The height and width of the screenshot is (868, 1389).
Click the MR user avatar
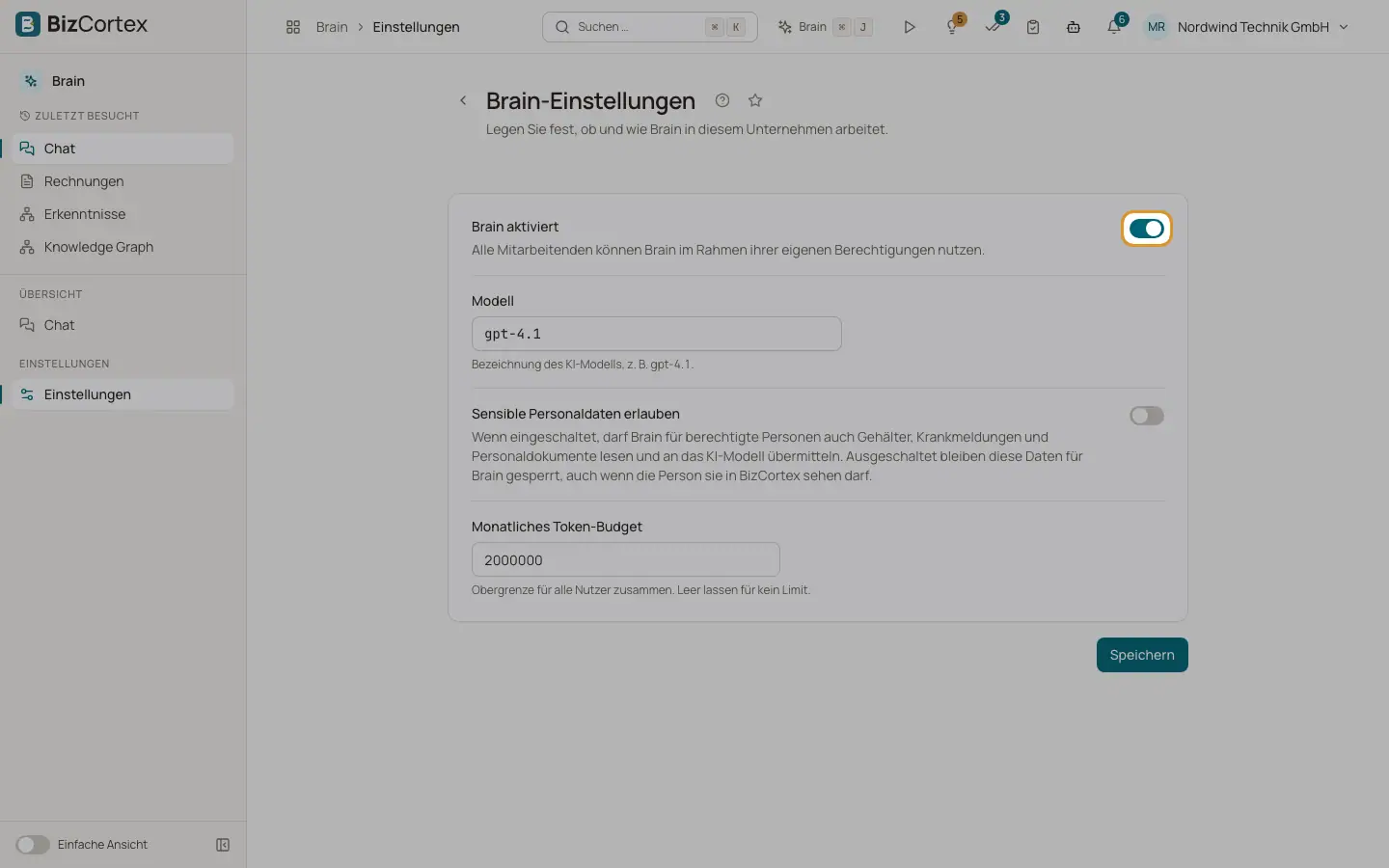coord(1157,27)
